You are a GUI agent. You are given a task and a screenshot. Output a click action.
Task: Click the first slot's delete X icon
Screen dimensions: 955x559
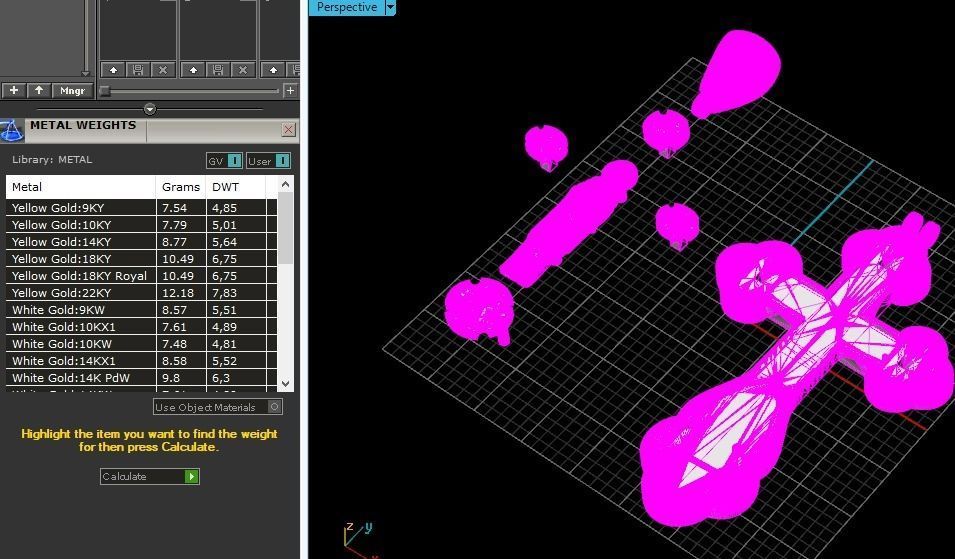coord(163,70)
